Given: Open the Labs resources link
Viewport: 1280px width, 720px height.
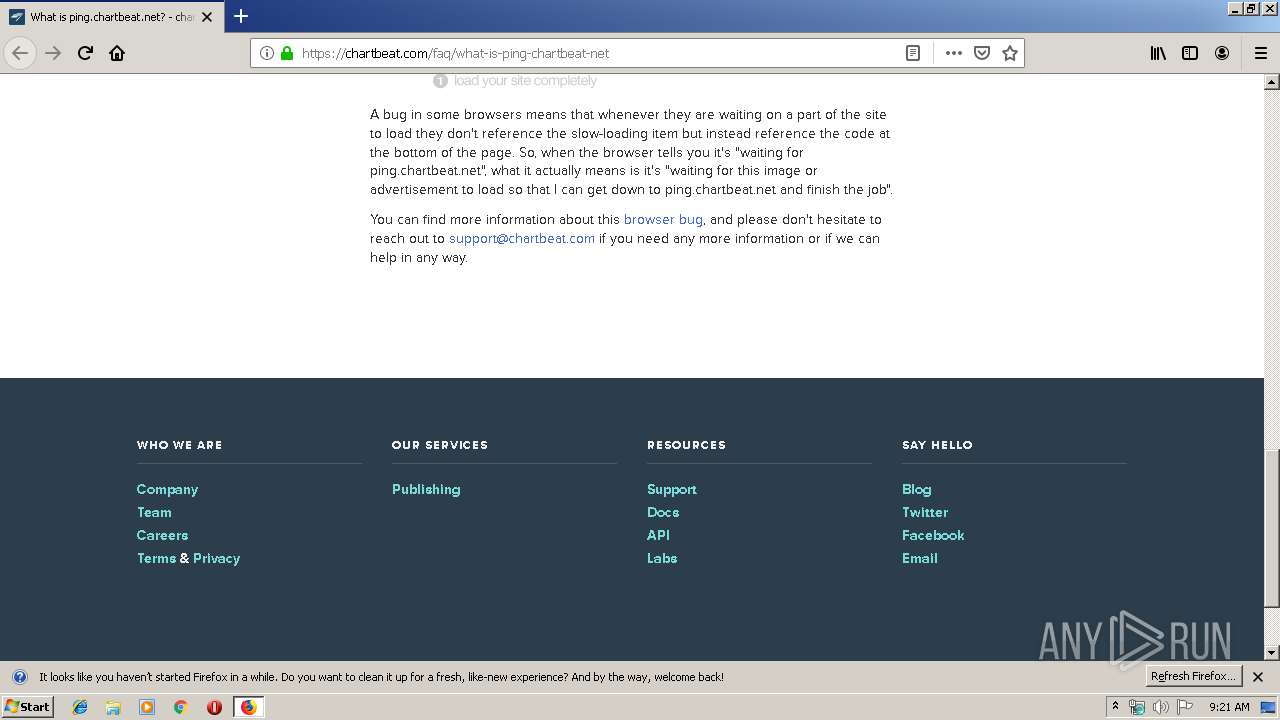Looking at the screenshot, I should coord(662,558).
